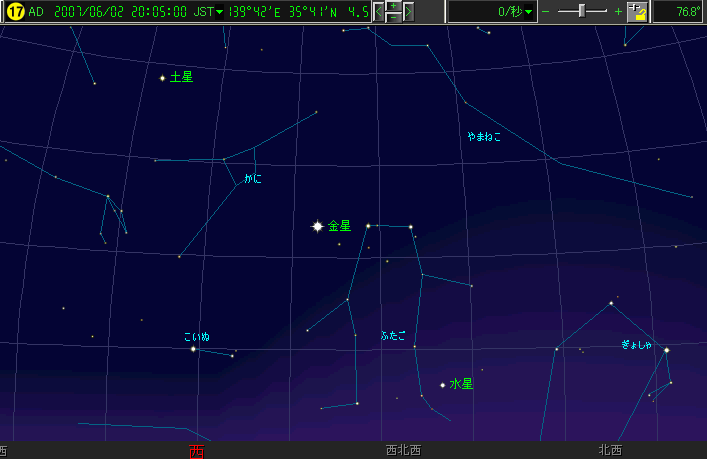707x459 pixels.
Task: Click the 76.8° field-of-view value
Action: (x=679, y=12)
